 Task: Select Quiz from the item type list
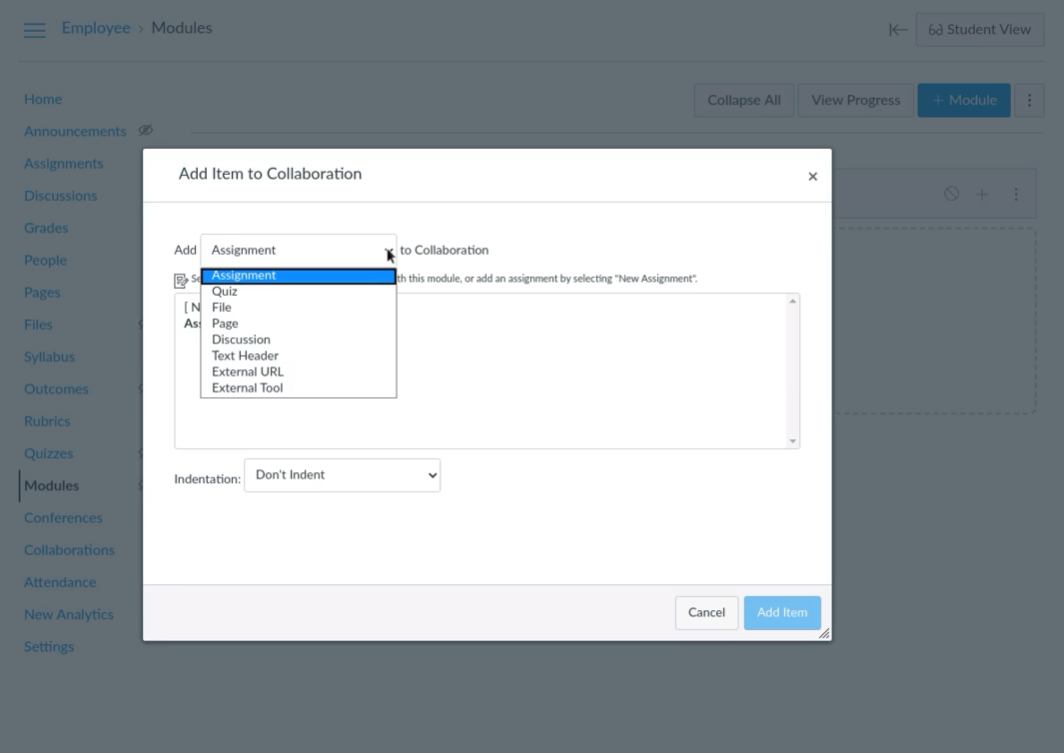pyautogui.click(x=225, y=291)
